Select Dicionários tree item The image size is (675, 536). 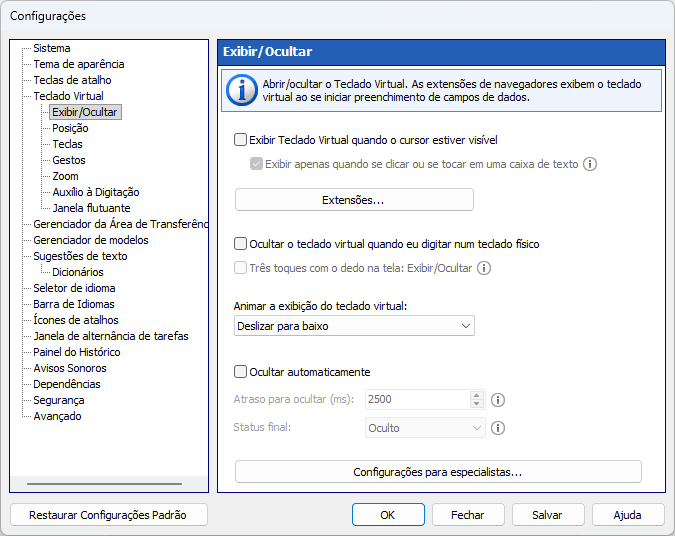(78, 272)
